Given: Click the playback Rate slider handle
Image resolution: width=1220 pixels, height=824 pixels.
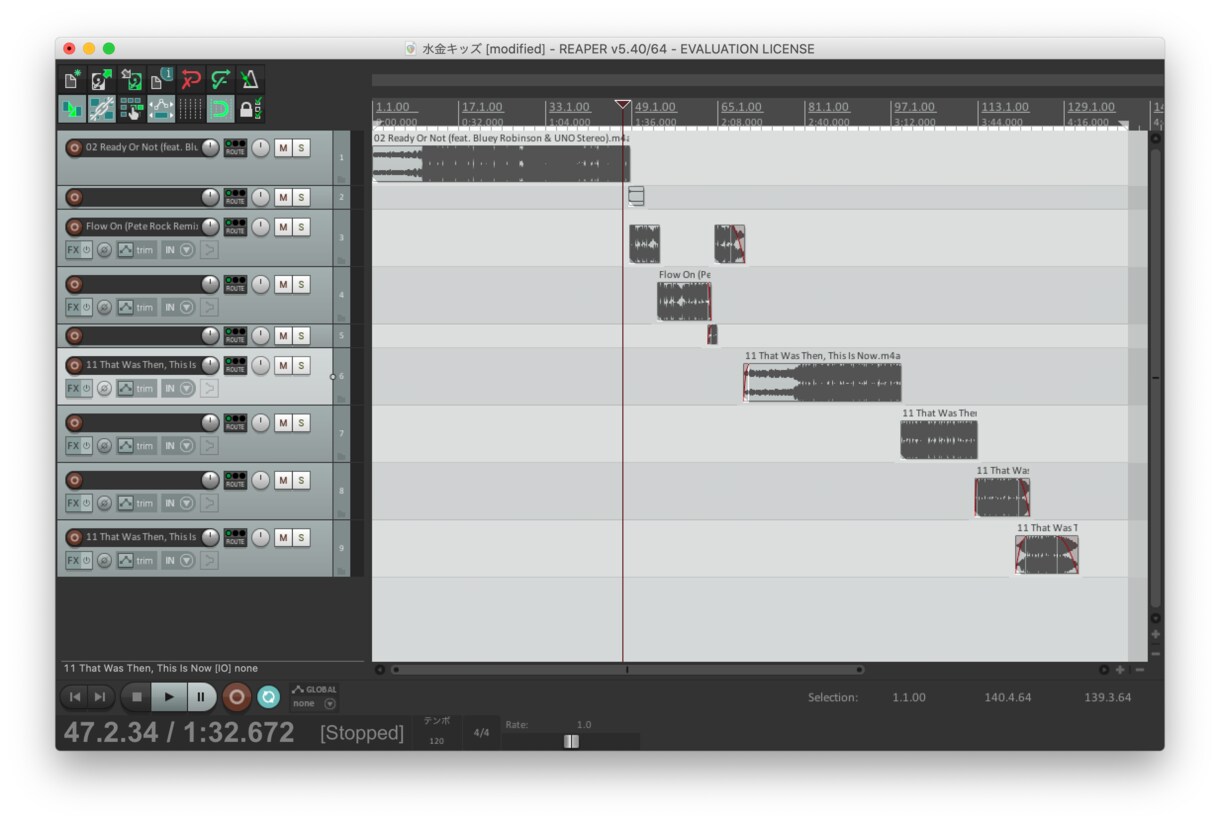Looking at the screenshot, I should point(571,741).
